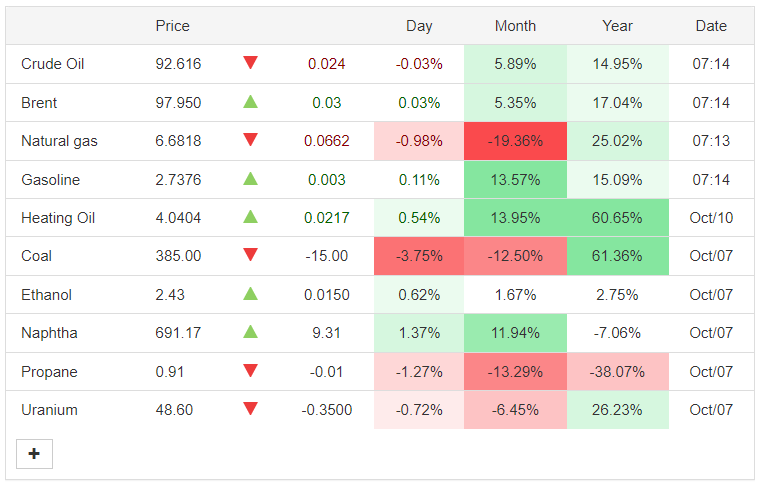Viewport: 764px width, 489px height.
Task: Select Coal price 385.00
Action: 178,256
